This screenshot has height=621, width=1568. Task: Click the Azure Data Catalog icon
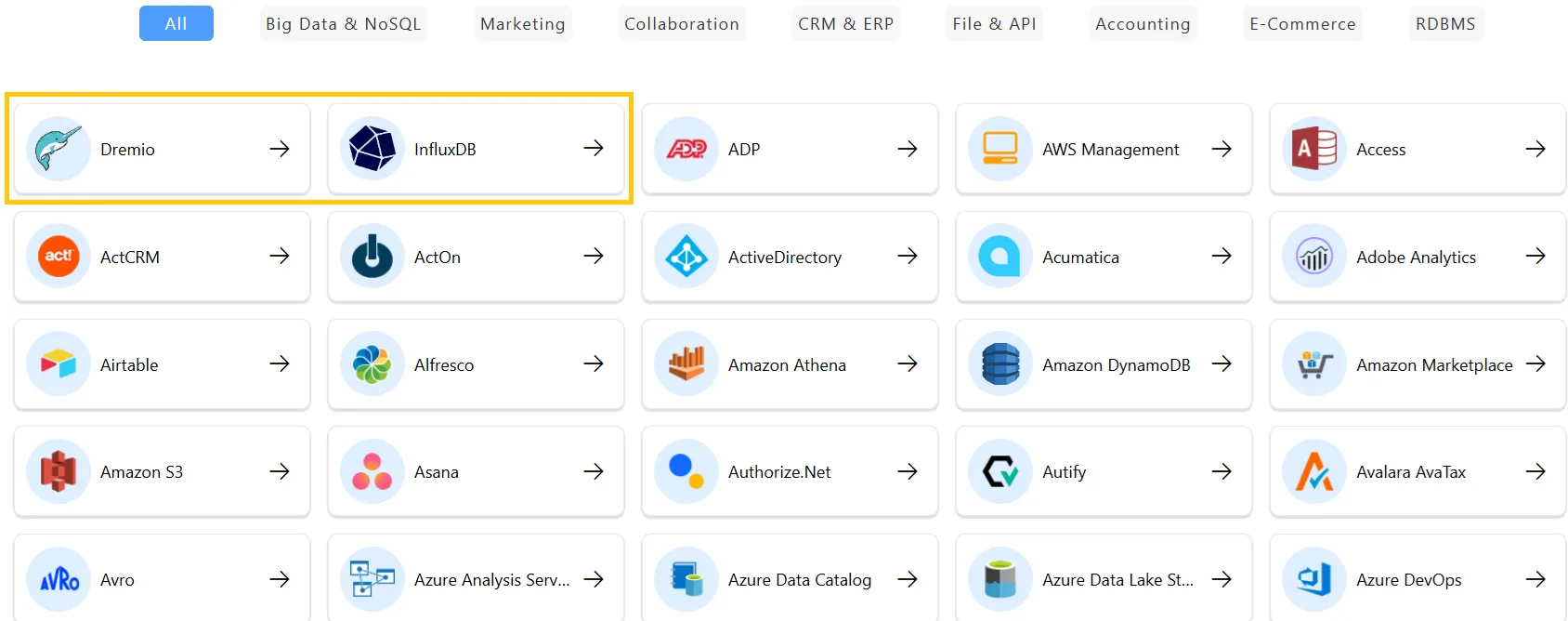click(686, 580)
